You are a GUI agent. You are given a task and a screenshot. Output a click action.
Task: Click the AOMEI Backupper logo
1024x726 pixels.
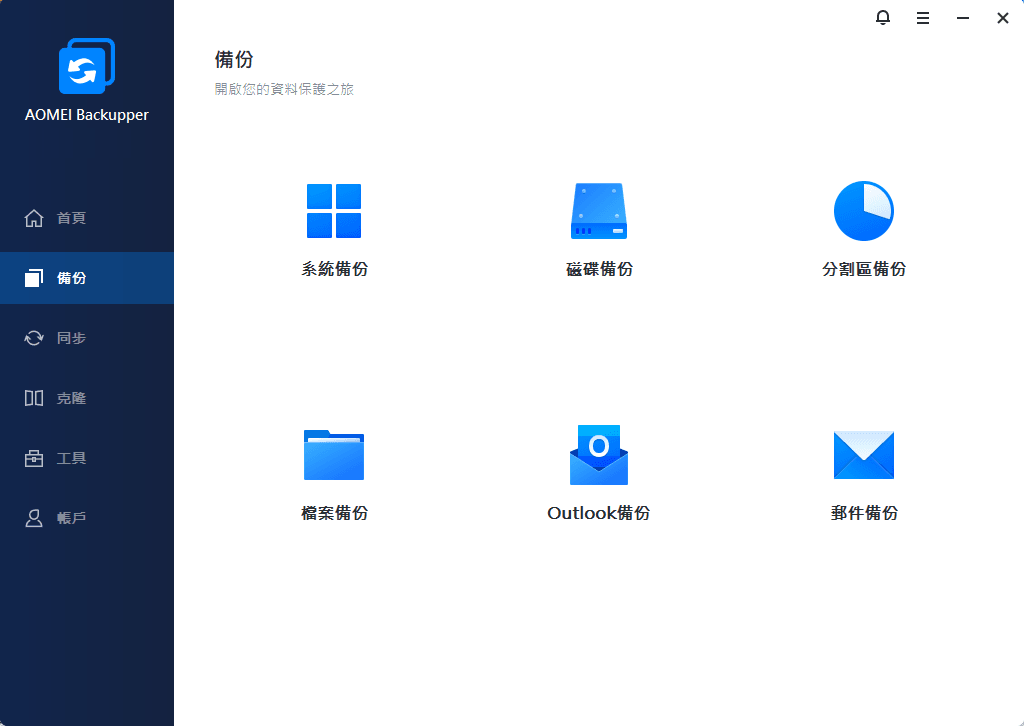[x=87, y=66]
